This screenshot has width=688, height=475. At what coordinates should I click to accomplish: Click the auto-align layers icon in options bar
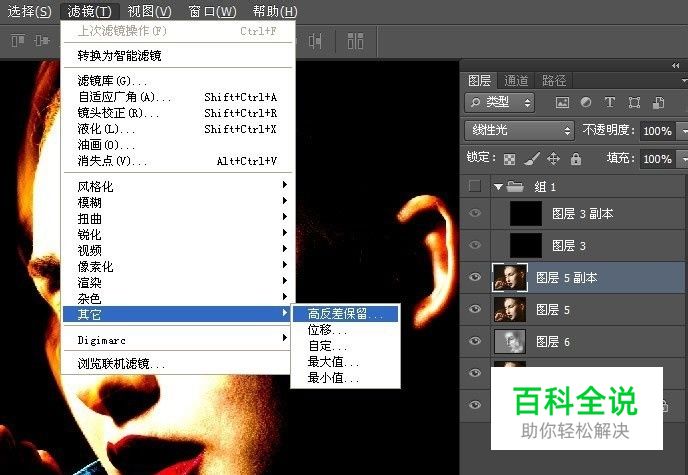(355, 41)
